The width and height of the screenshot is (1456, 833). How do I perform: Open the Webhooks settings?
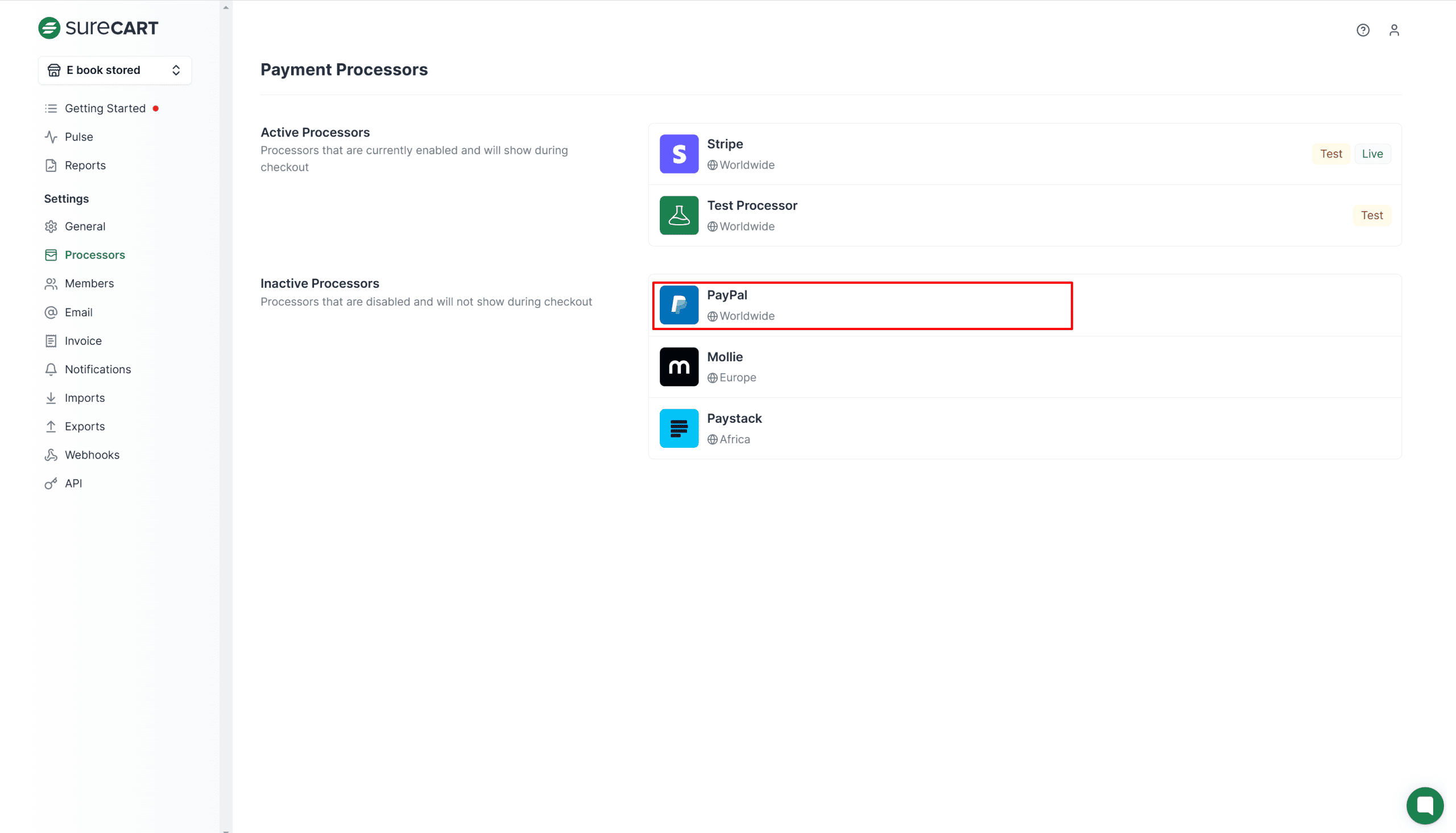click(x=92, y=455)
